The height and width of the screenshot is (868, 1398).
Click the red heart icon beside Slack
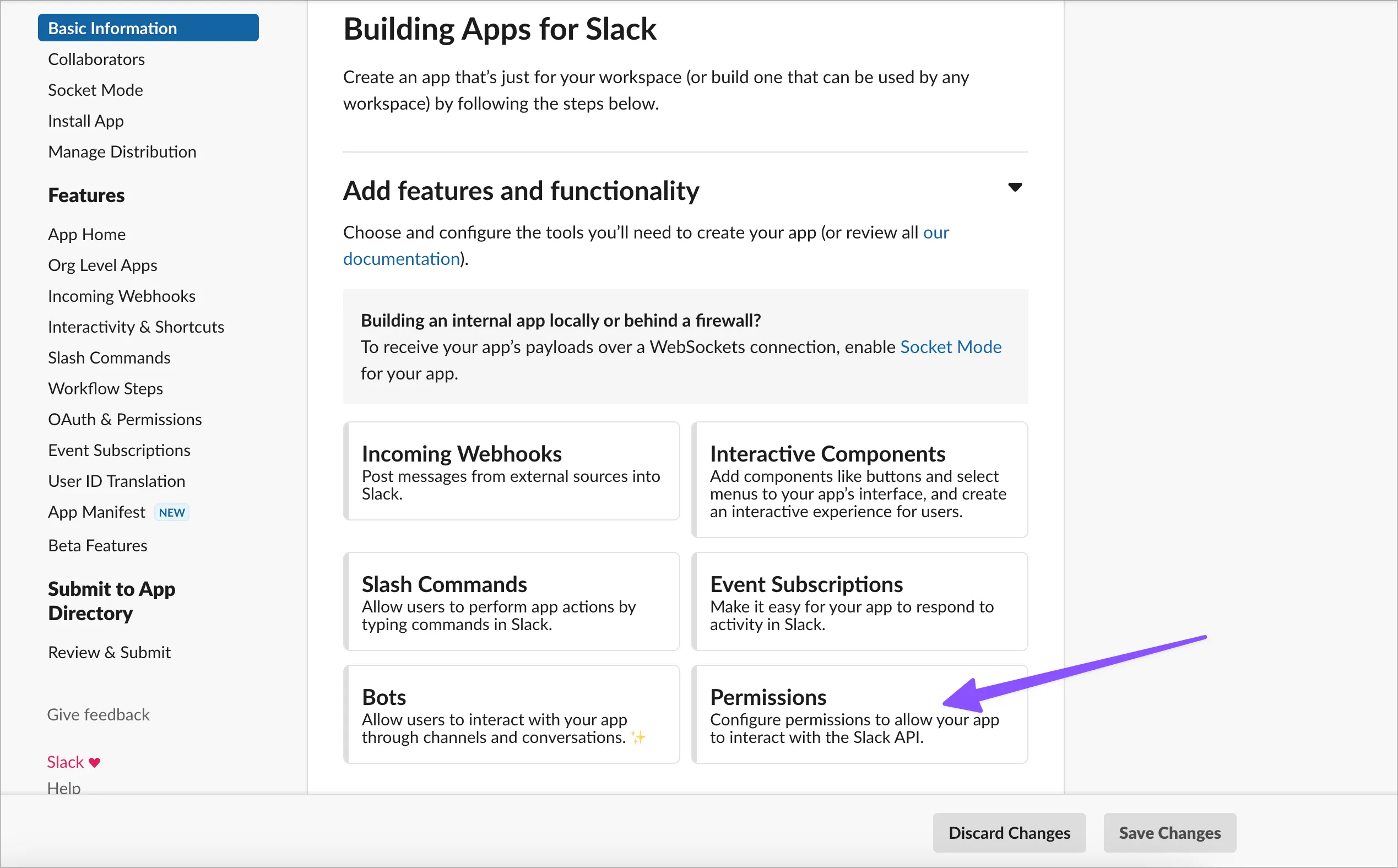[x=95, y=762]
